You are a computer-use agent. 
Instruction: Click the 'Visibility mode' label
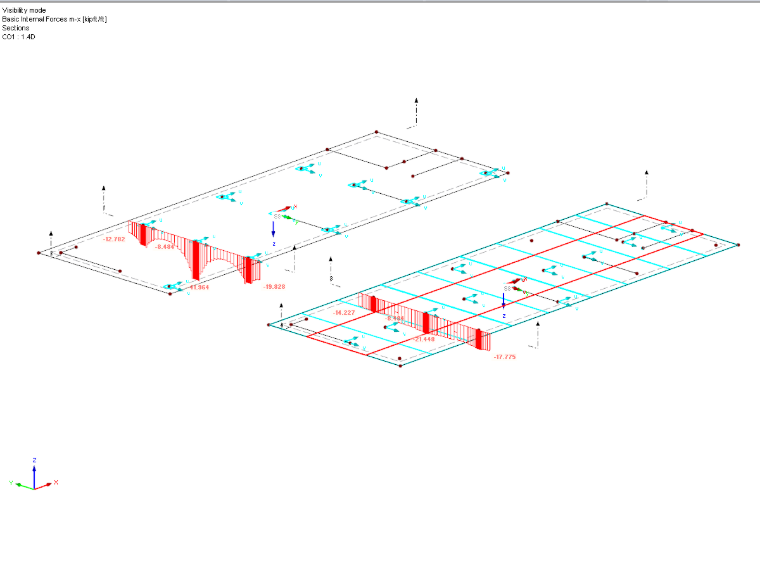(x=24, y=10)
